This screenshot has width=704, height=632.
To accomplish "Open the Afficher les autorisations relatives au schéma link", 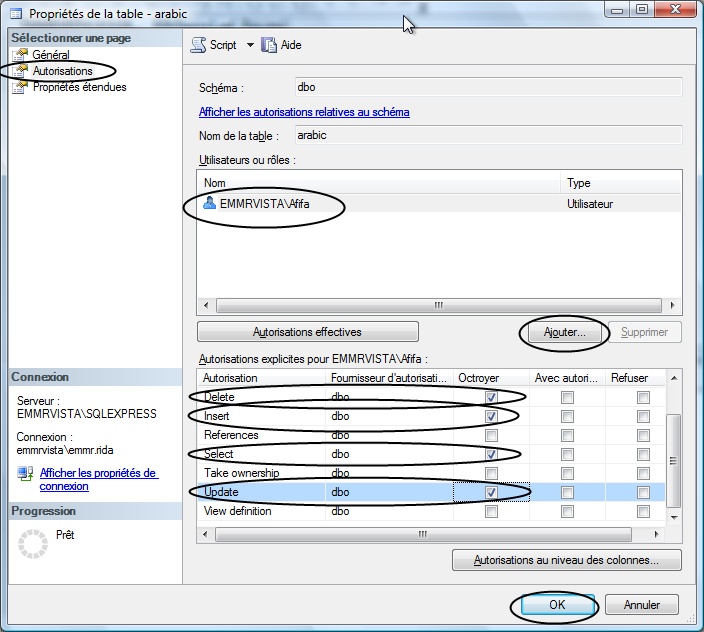I will 304,112.
